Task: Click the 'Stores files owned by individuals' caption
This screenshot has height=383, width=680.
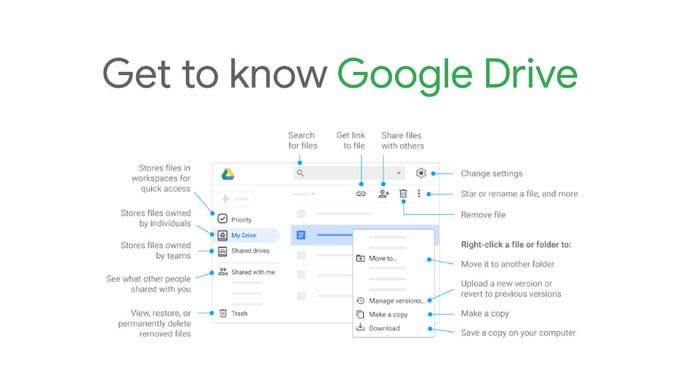Action: pyautogui.click(x=156, y=218)
